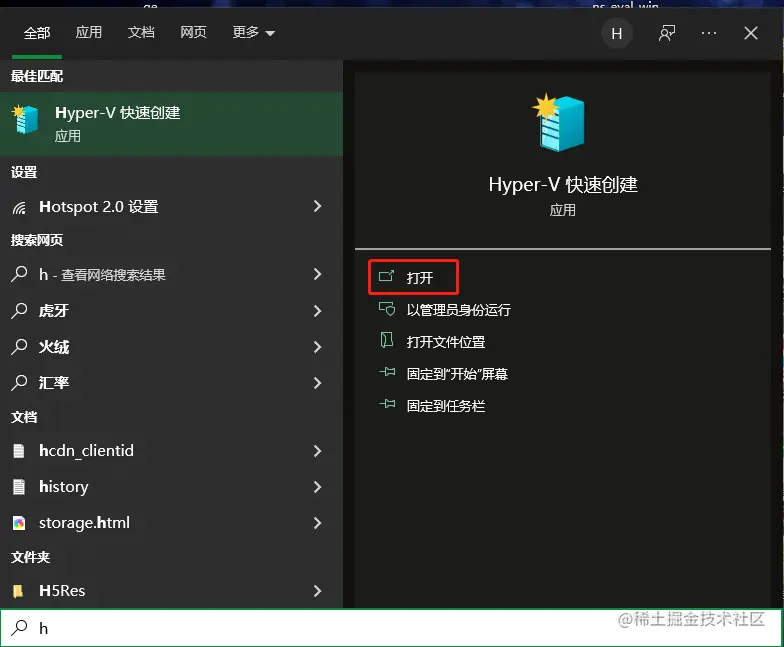Viewport: 784px width, 647px height.
Task: Expand arrow for 汇率 suggestion
Action: click(x=318, y=383)
